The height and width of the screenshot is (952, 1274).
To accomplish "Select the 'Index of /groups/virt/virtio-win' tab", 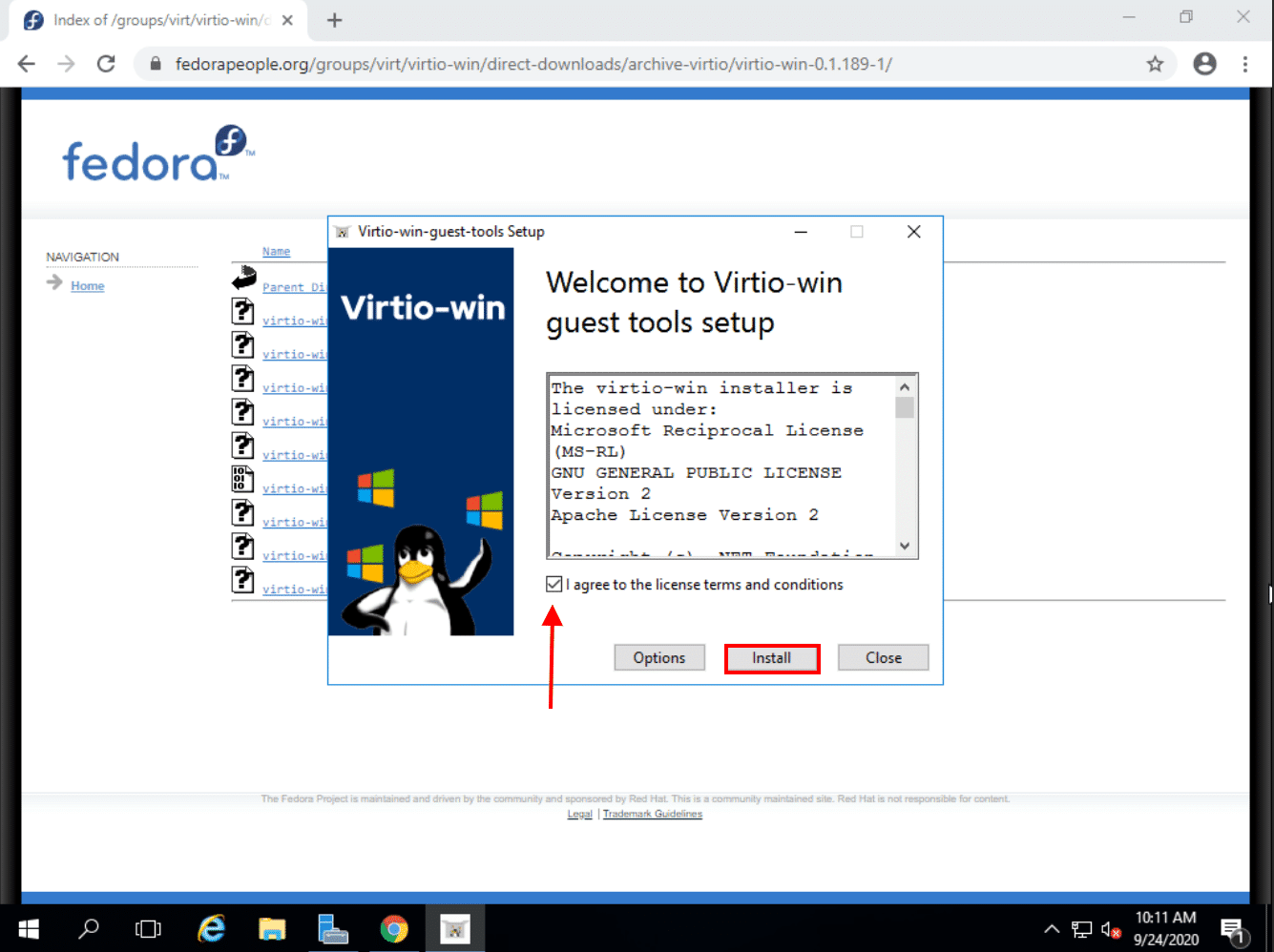I will coord(160,20).
